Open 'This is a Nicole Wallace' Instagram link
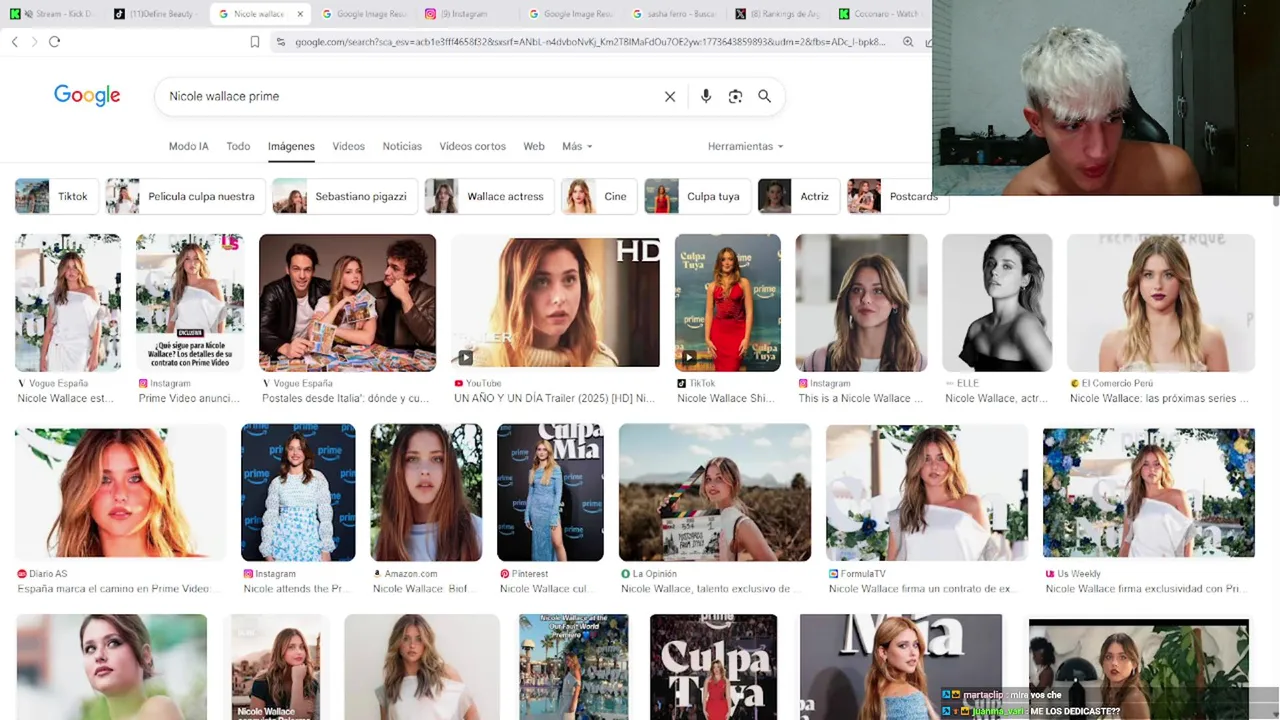The height and width of the screenshot is (720, 1280). click(x=861, y=398)
